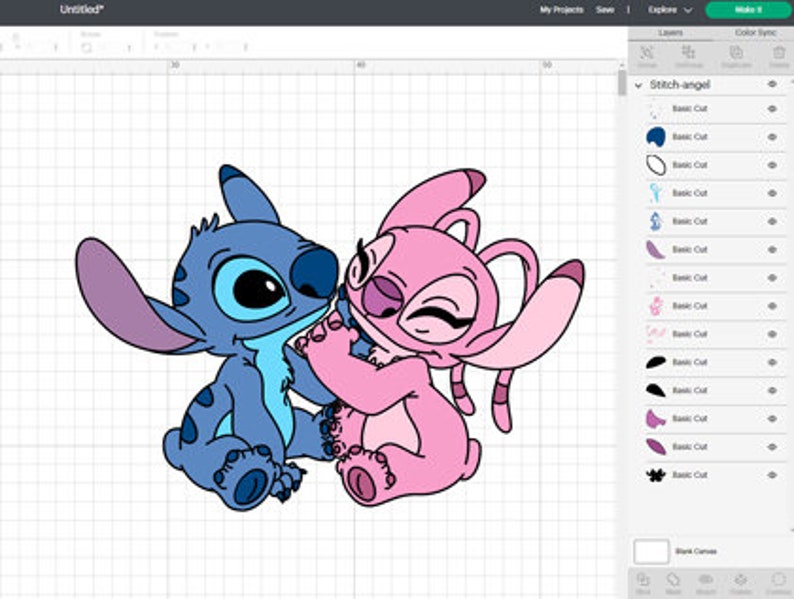Click Save in the top bar
794x599 pixels.
pyautogui.click(x=605, y=10)
